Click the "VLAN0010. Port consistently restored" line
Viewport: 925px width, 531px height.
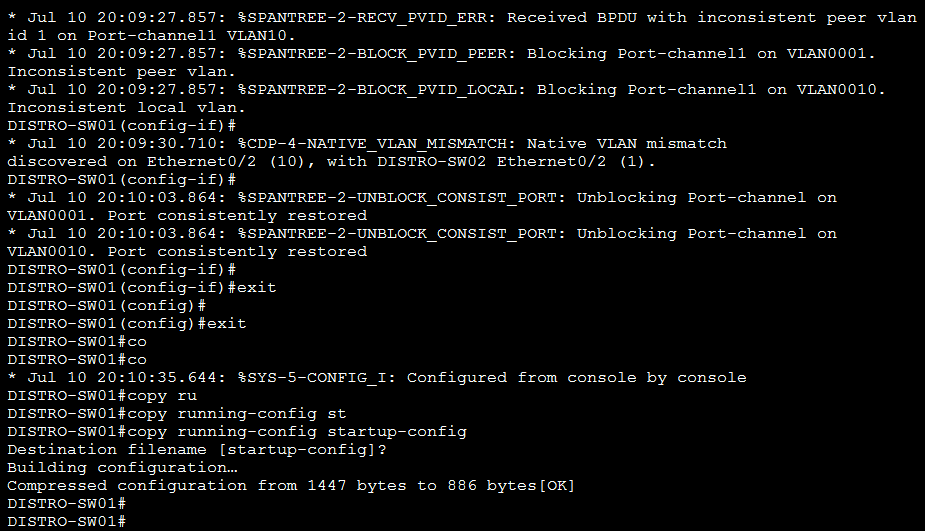(x=187, y=252)
